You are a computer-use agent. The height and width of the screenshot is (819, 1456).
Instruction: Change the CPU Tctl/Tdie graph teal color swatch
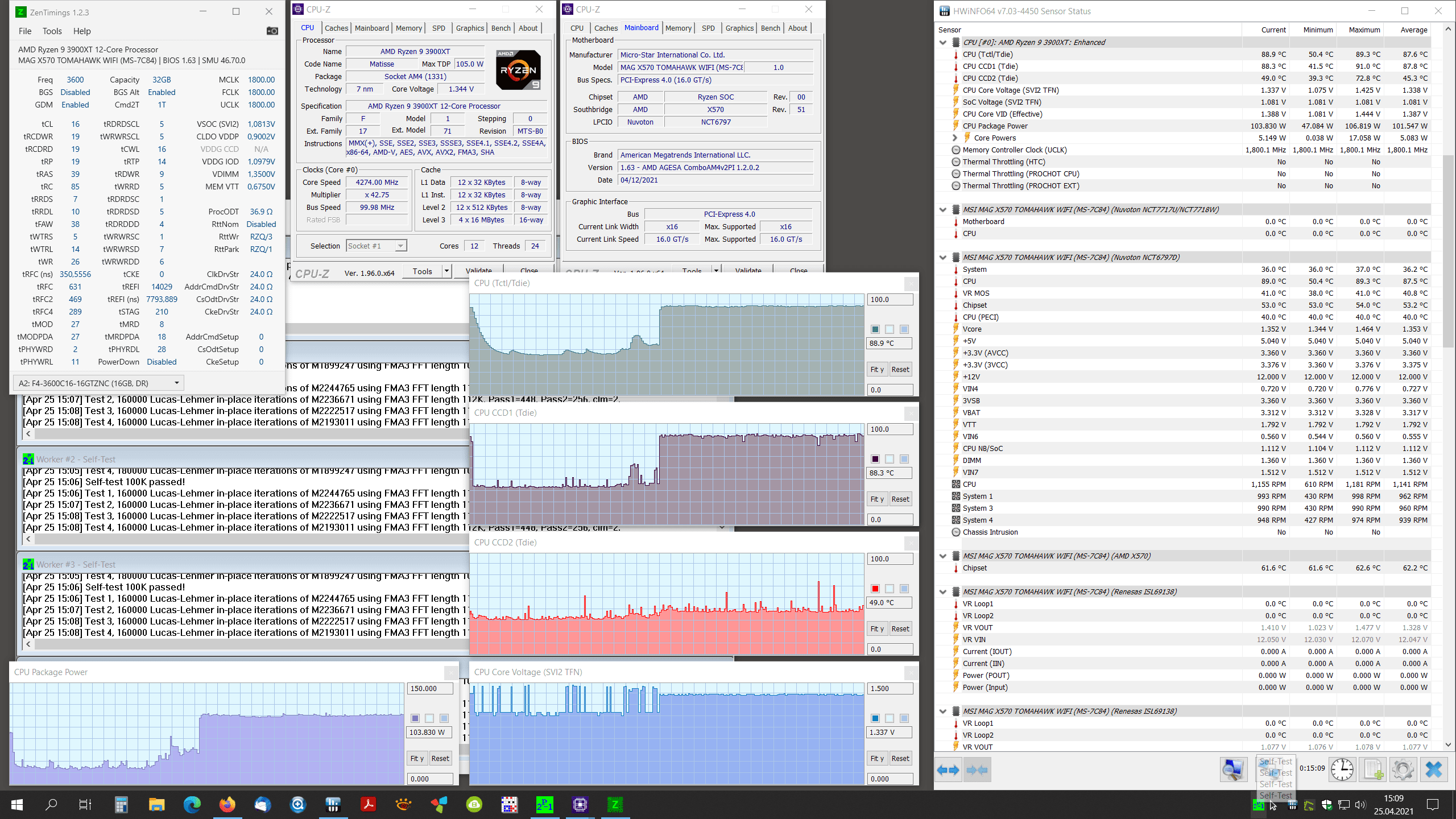click(875, 329)
